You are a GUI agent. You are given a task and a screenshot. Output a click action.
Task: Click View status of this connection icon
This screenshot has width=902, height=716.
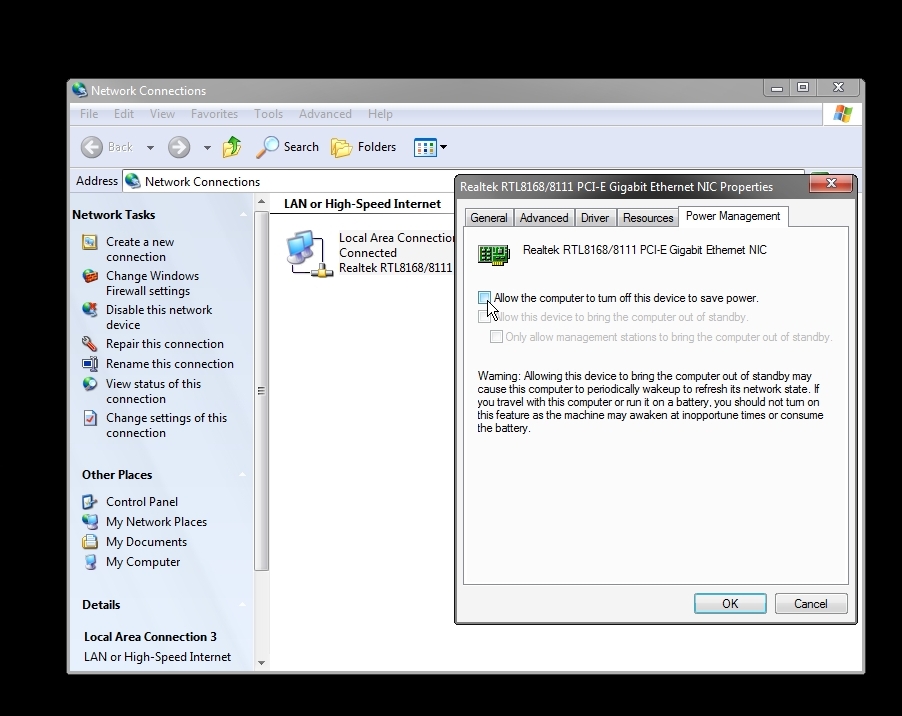point(90,384)
